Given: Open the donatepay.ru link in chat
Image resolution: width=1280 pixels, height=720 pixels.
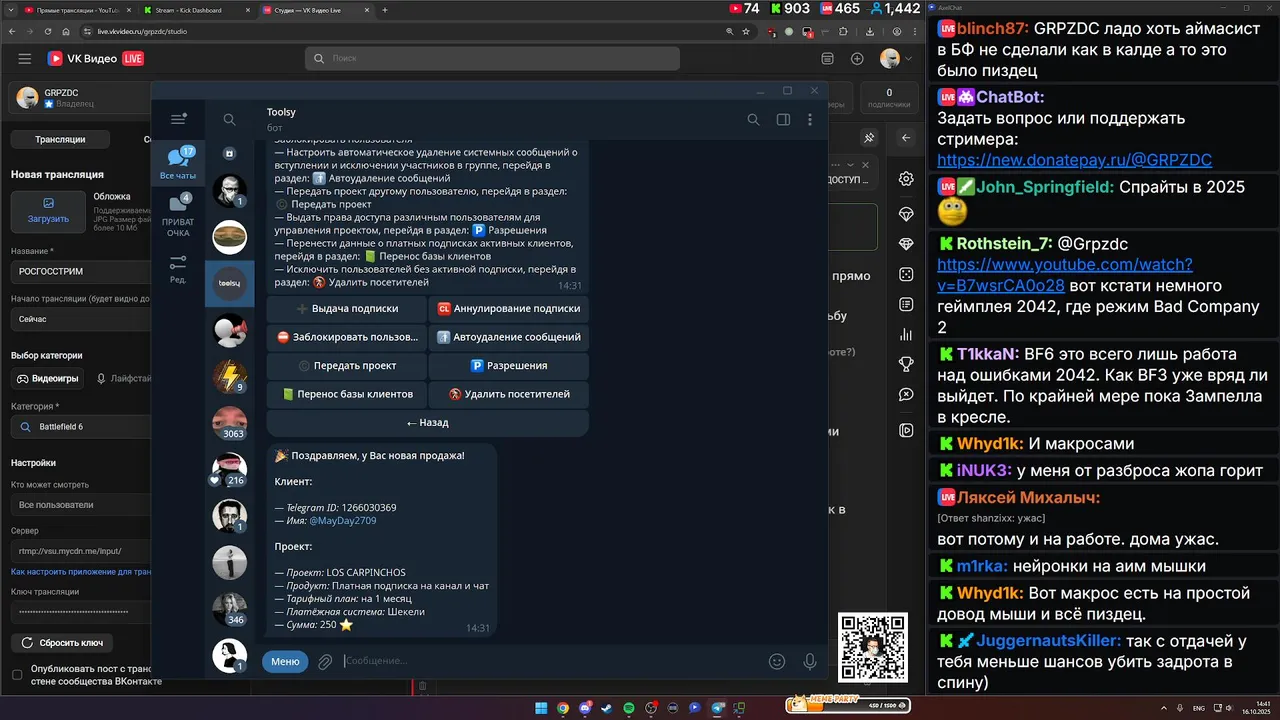Looking at the screenshot, I should pos(1074,160).
